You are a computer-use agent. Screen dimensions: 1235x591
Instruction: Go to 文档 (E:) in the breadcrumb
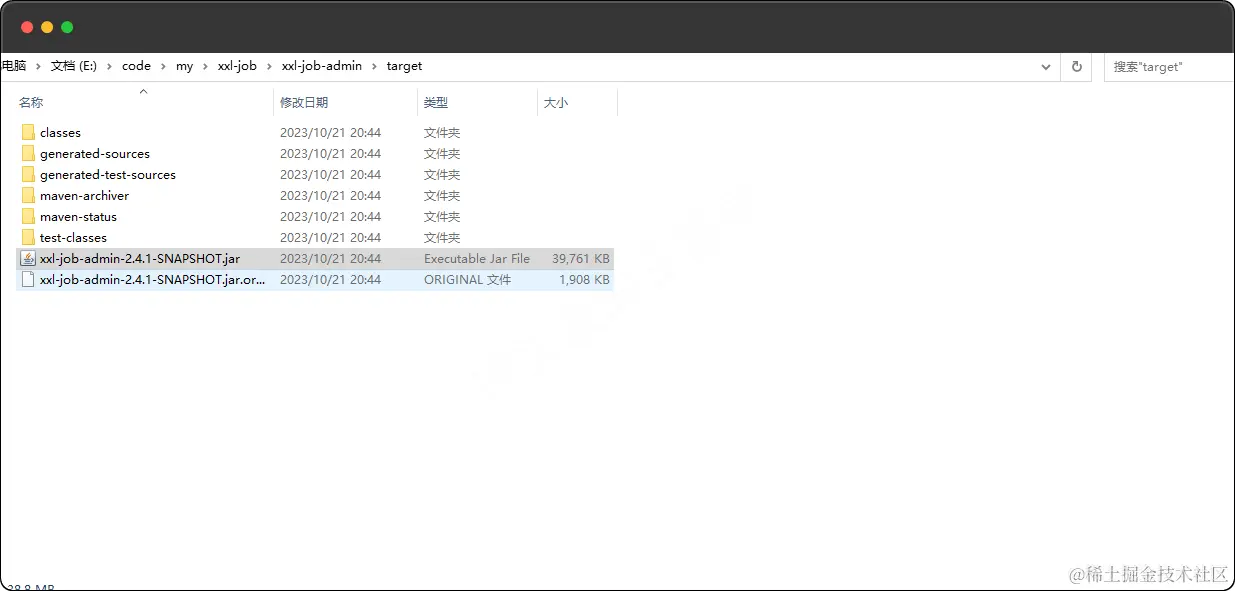click(74, 66)
